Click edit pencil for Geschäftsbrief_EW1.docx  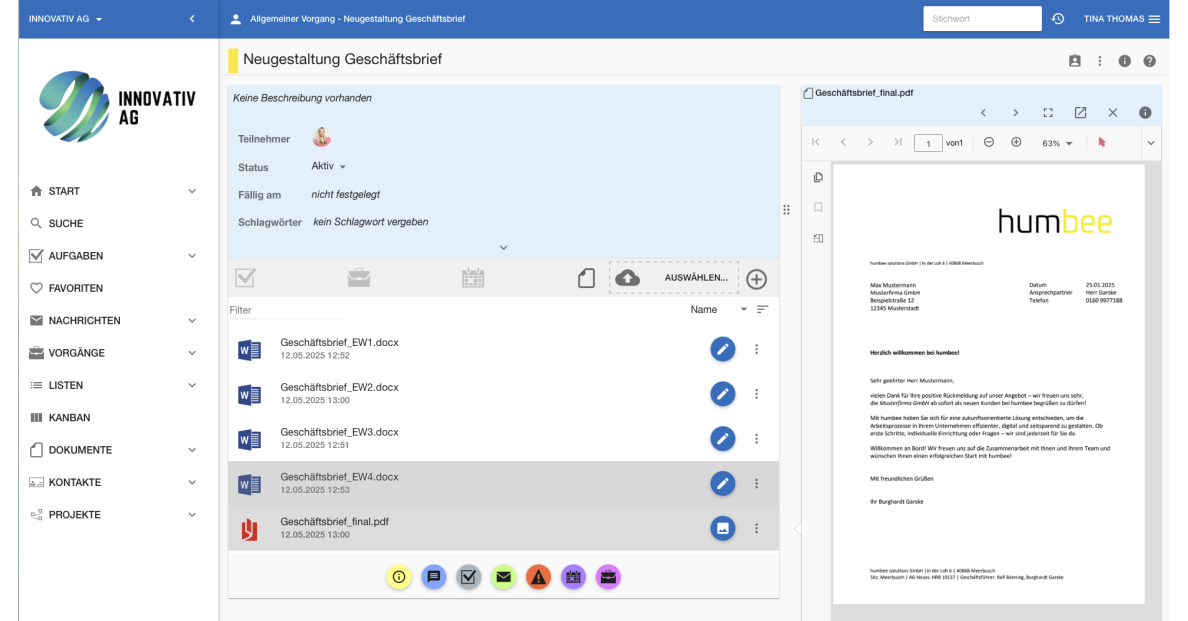(x=722, y=348)
